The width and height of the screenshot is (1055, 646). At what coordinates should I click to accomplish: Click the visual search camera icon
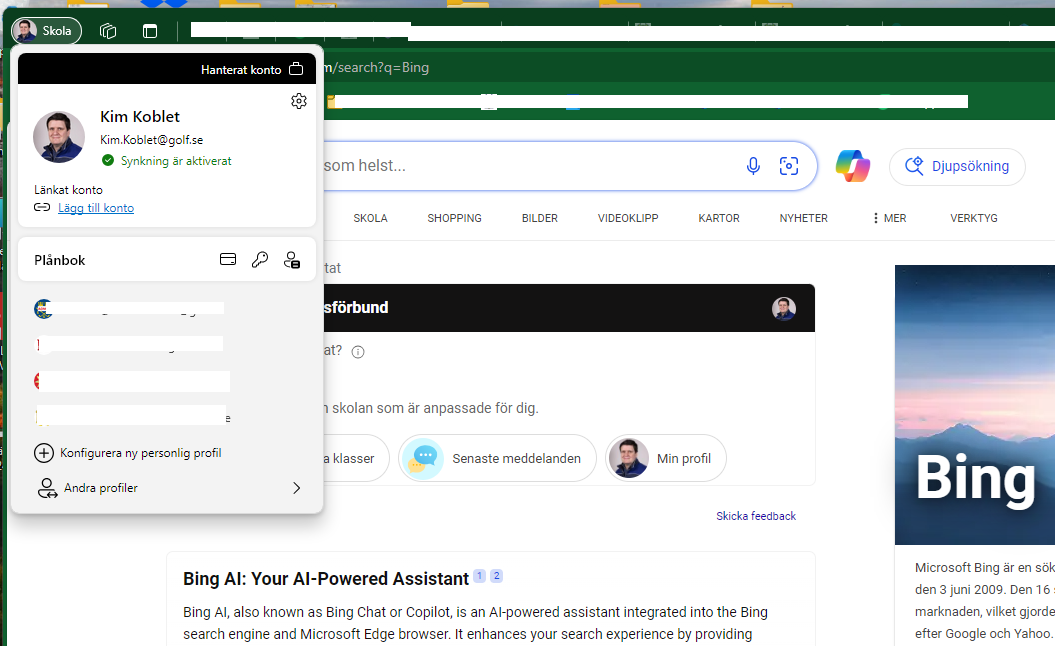click(x=789, y=166)
